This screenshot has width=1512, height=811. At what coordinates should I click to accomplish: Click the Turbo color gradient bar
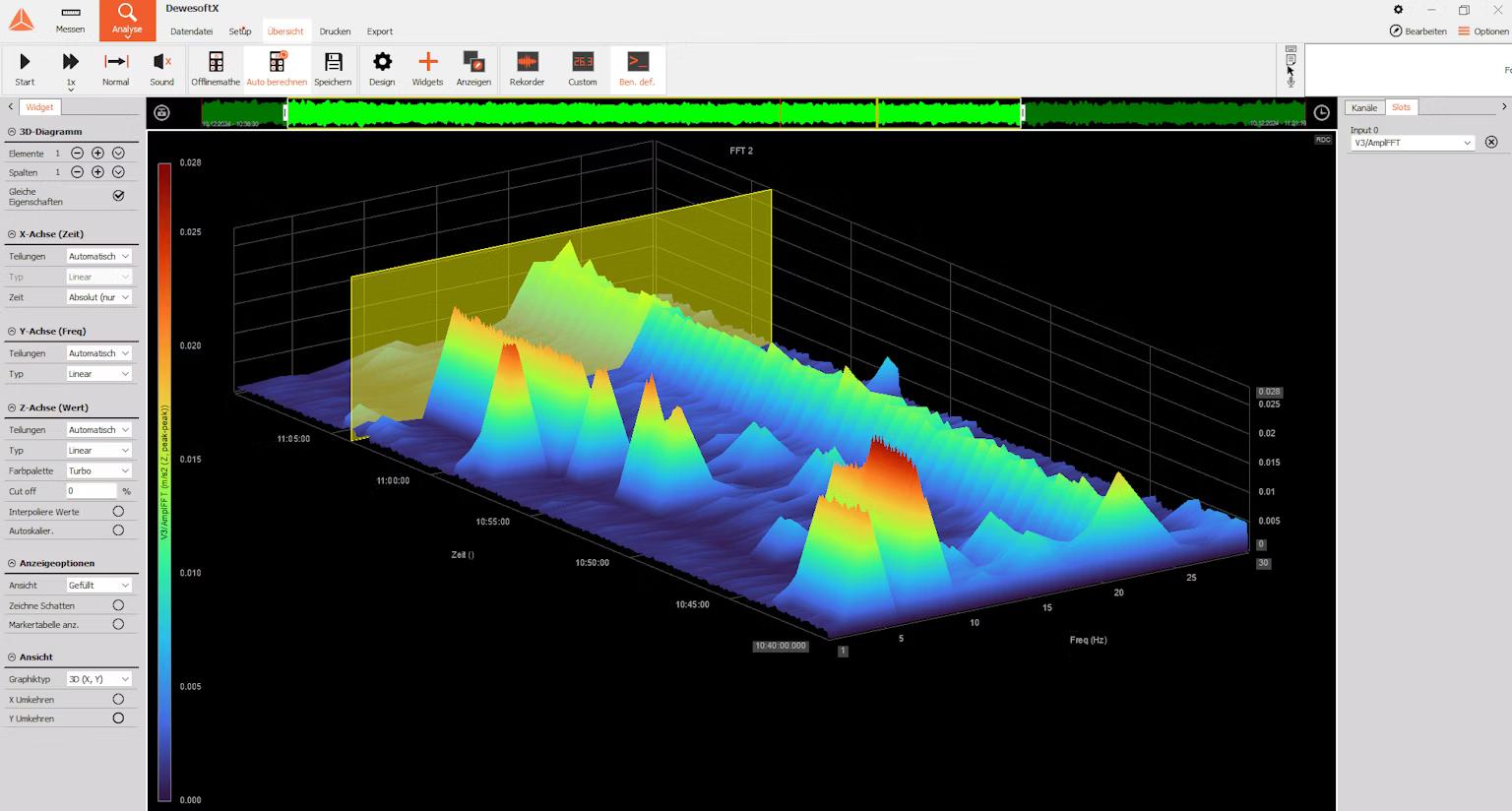[x=162, y=472]
